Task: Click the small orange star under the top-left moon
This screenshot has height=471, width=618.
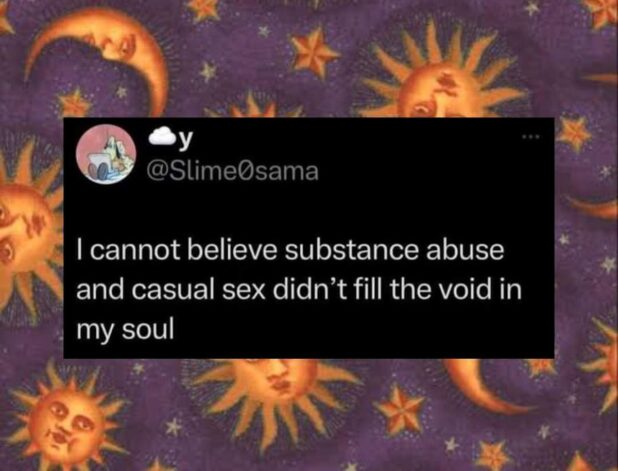Action: (74, 103)
